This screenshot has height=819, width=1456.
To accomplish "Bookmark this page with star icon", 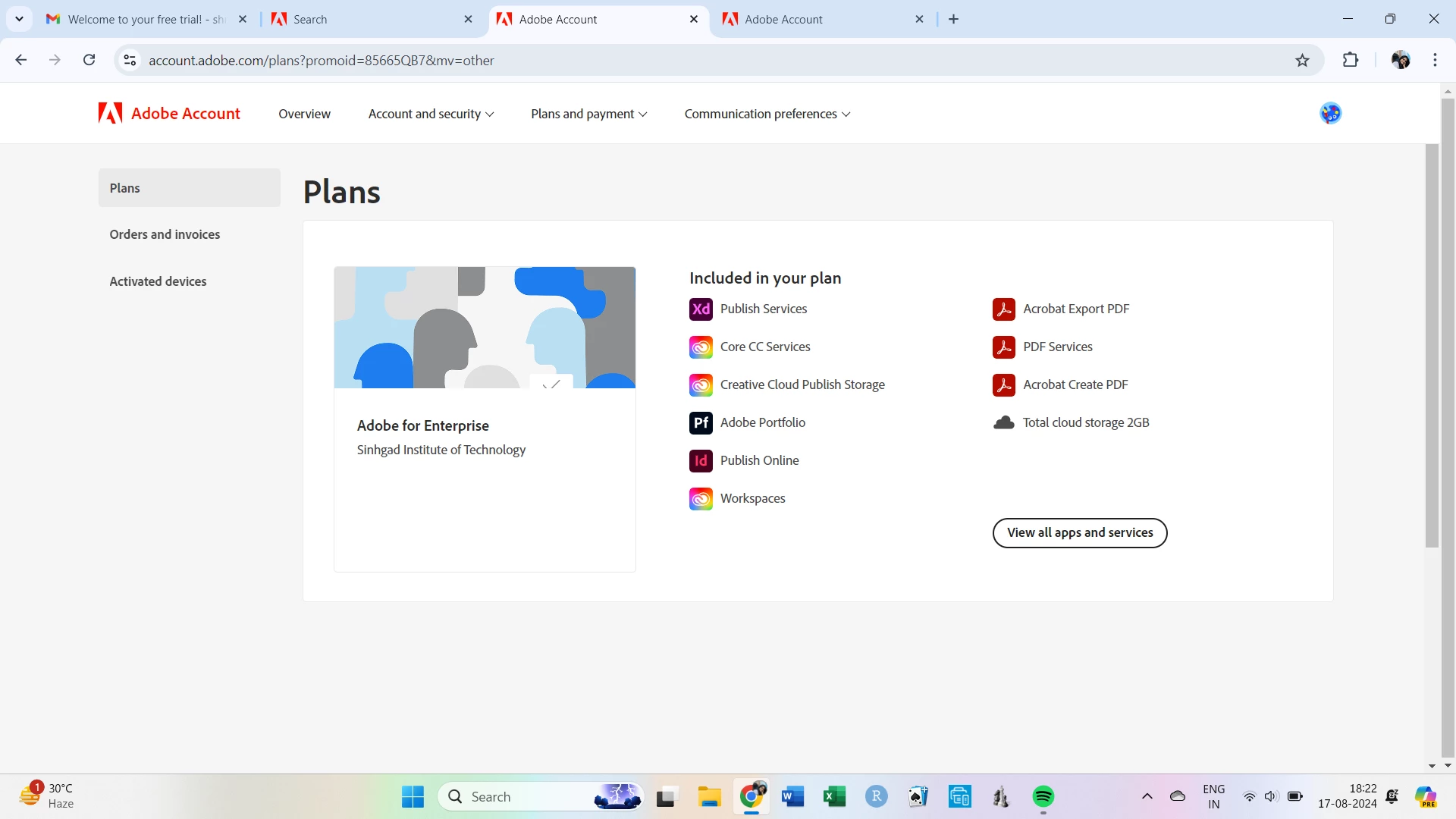I will (x=1302, y=61).
